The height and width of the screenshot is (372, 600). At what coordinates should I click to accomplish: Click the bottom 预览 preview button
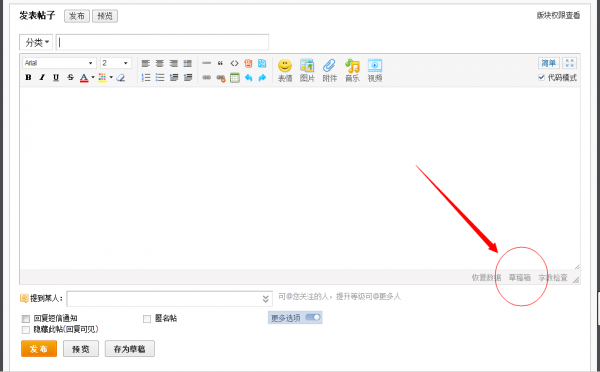tap(81, 349)
